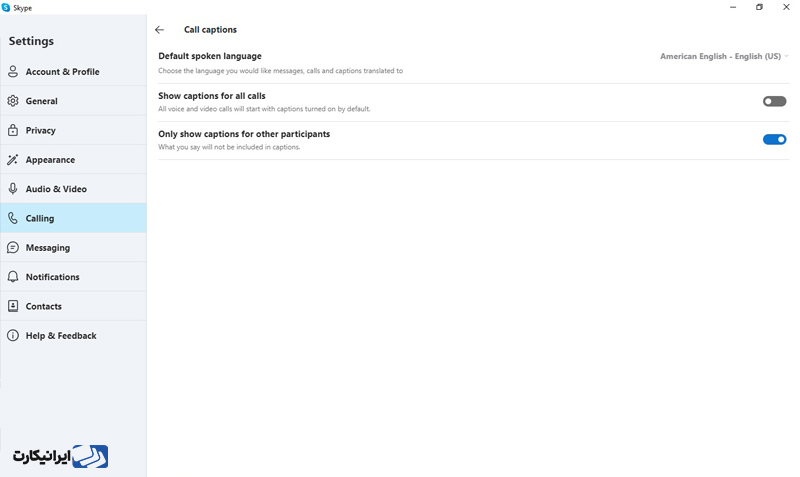Click the Privacy lock icon

pos(13,130)
